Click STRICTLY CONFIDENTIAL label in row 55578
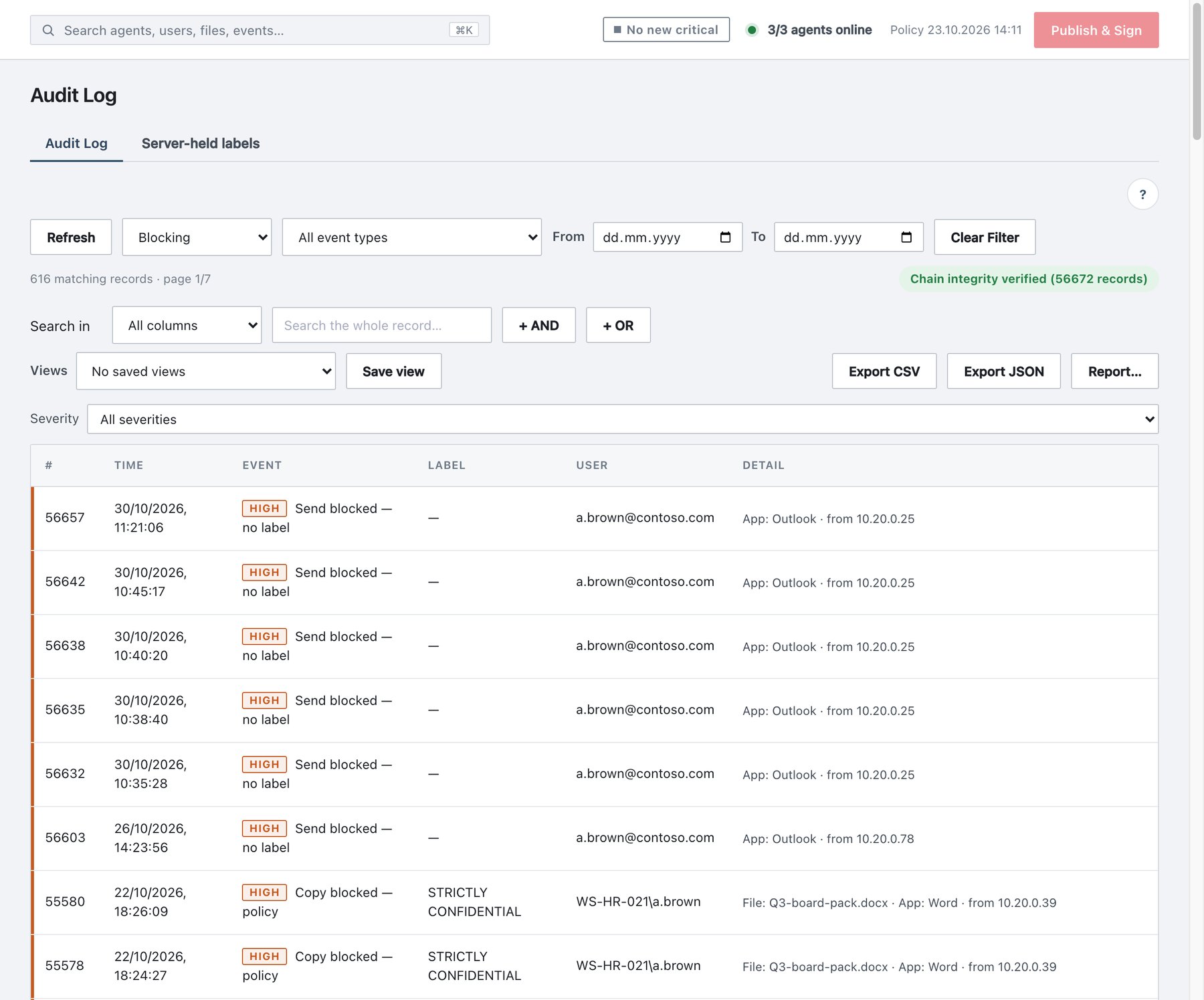 tap(474, 966)
